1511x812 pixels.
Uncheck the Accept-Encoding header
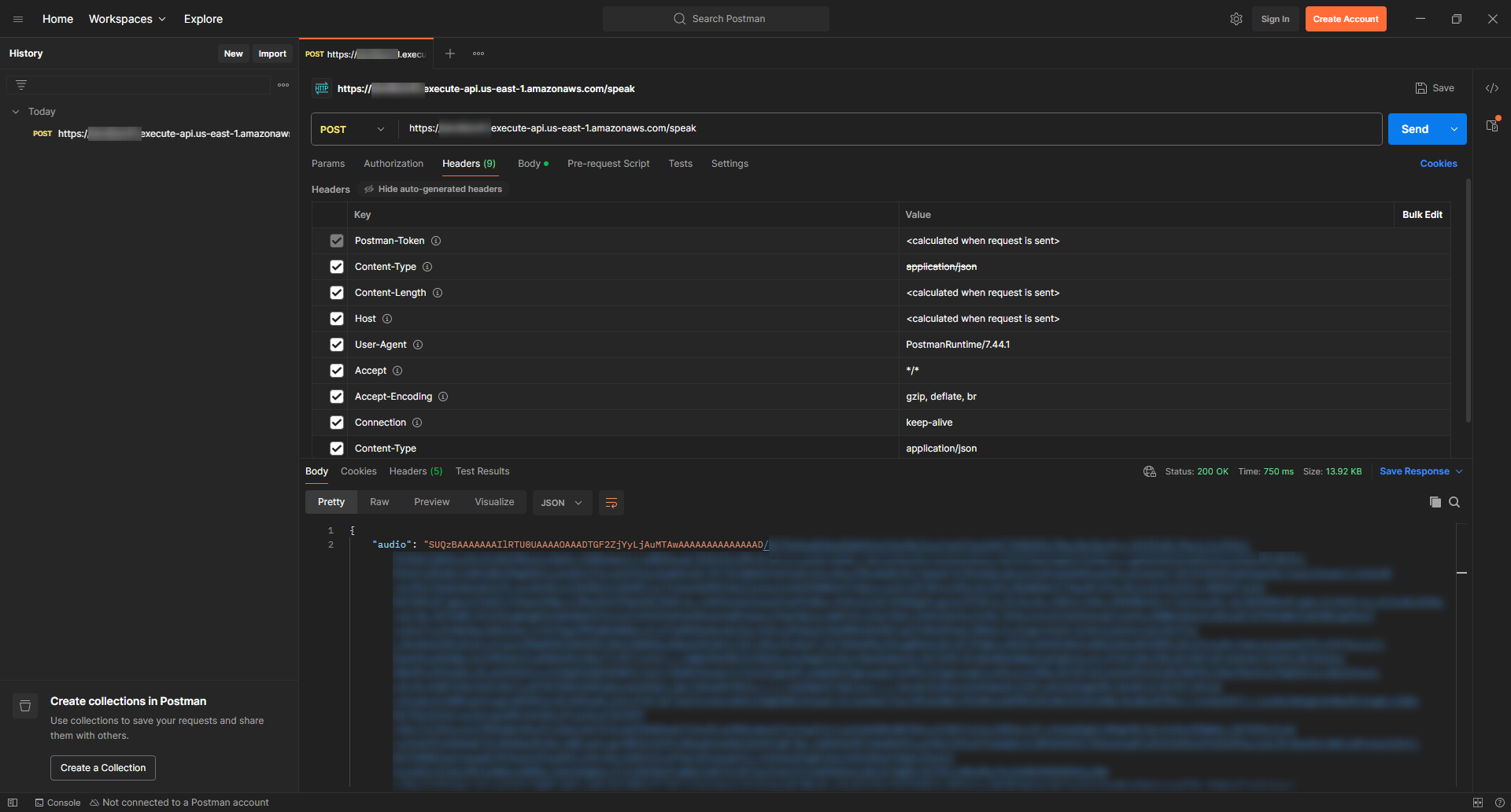coord(337,397)
